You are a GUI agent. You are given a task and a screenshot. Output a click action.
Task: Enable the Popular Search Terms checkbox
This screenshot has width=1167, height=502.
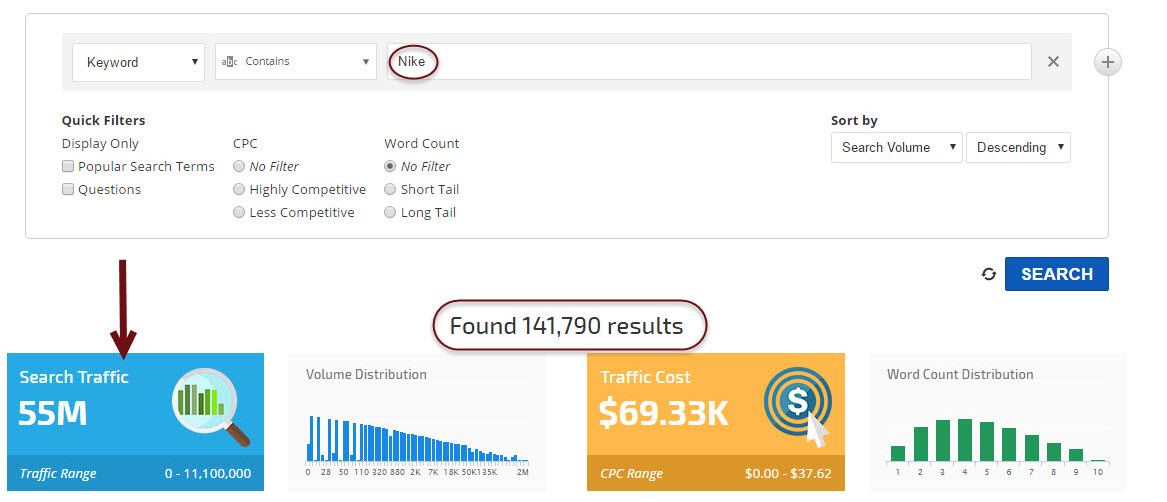[68, 167]
